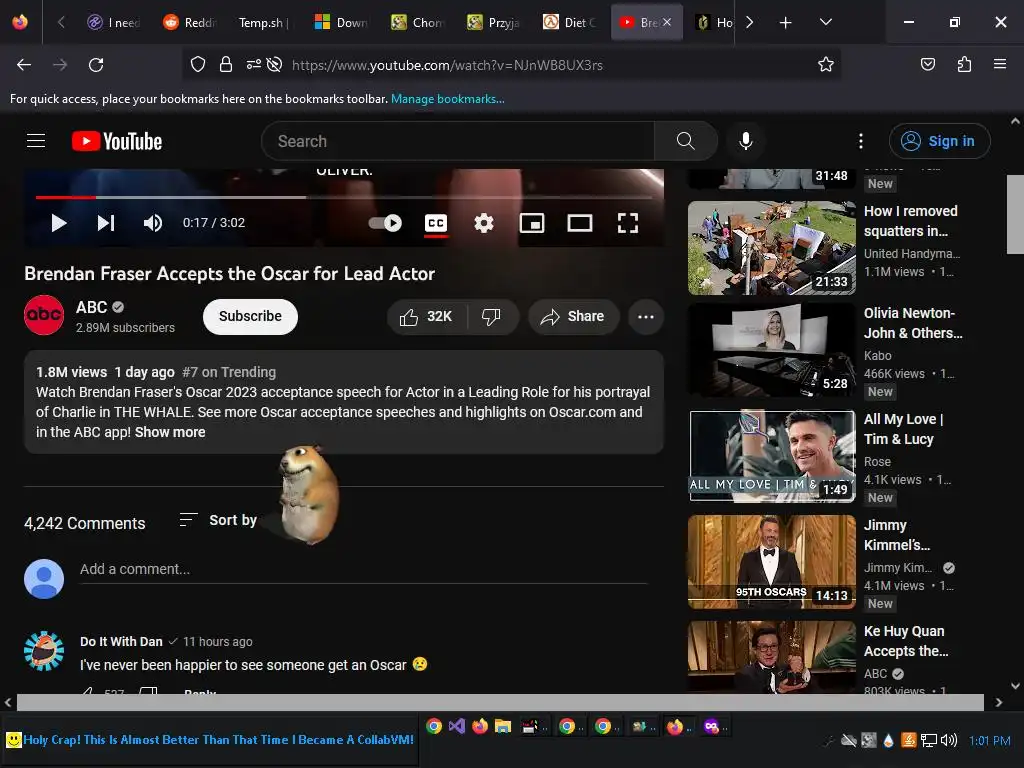Open 'All My Love | Tim & Lucy' thumbnail
Screen dimensions: 1024x768
(772, 456)
